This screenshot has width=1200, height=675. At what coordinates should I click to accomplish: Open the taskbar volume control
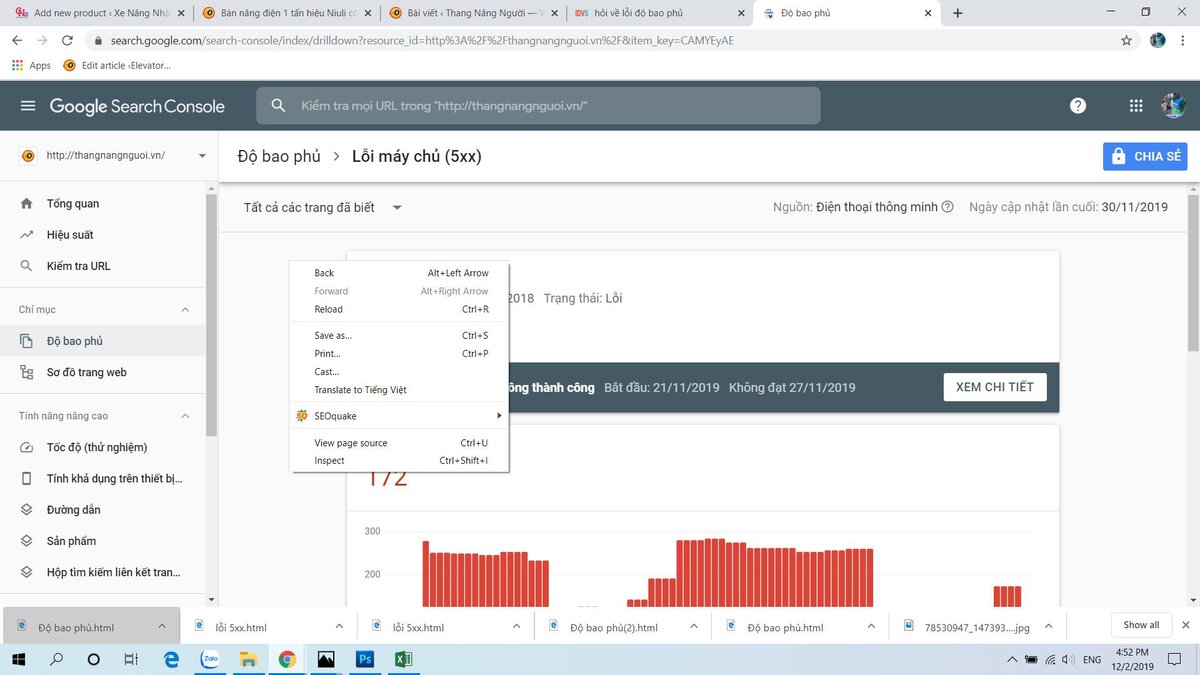tap(1068, 660)
